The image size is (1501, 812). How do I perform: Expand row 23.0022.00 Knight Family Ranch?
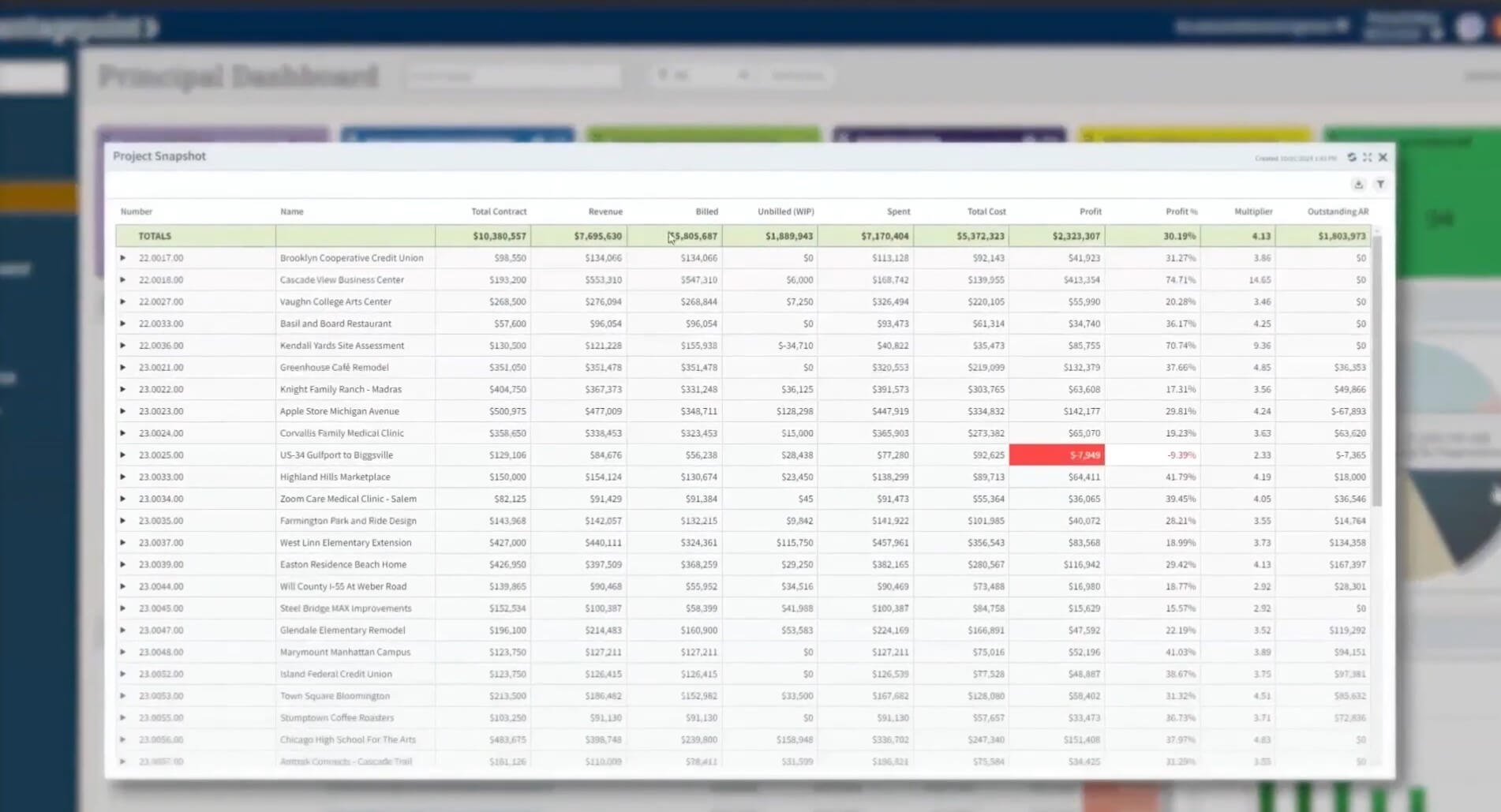122,389
